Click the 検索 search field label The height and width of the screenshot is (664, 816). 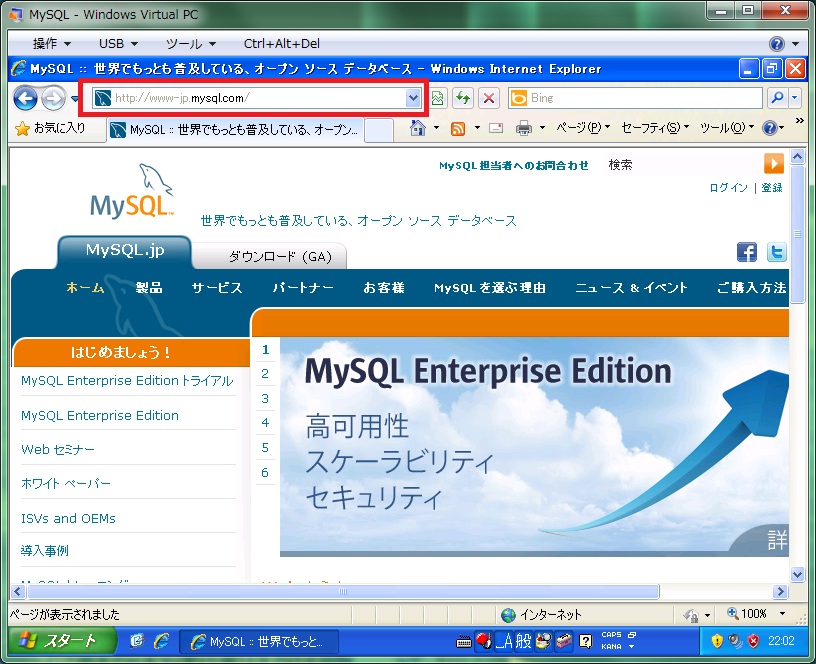click(620, 165)
